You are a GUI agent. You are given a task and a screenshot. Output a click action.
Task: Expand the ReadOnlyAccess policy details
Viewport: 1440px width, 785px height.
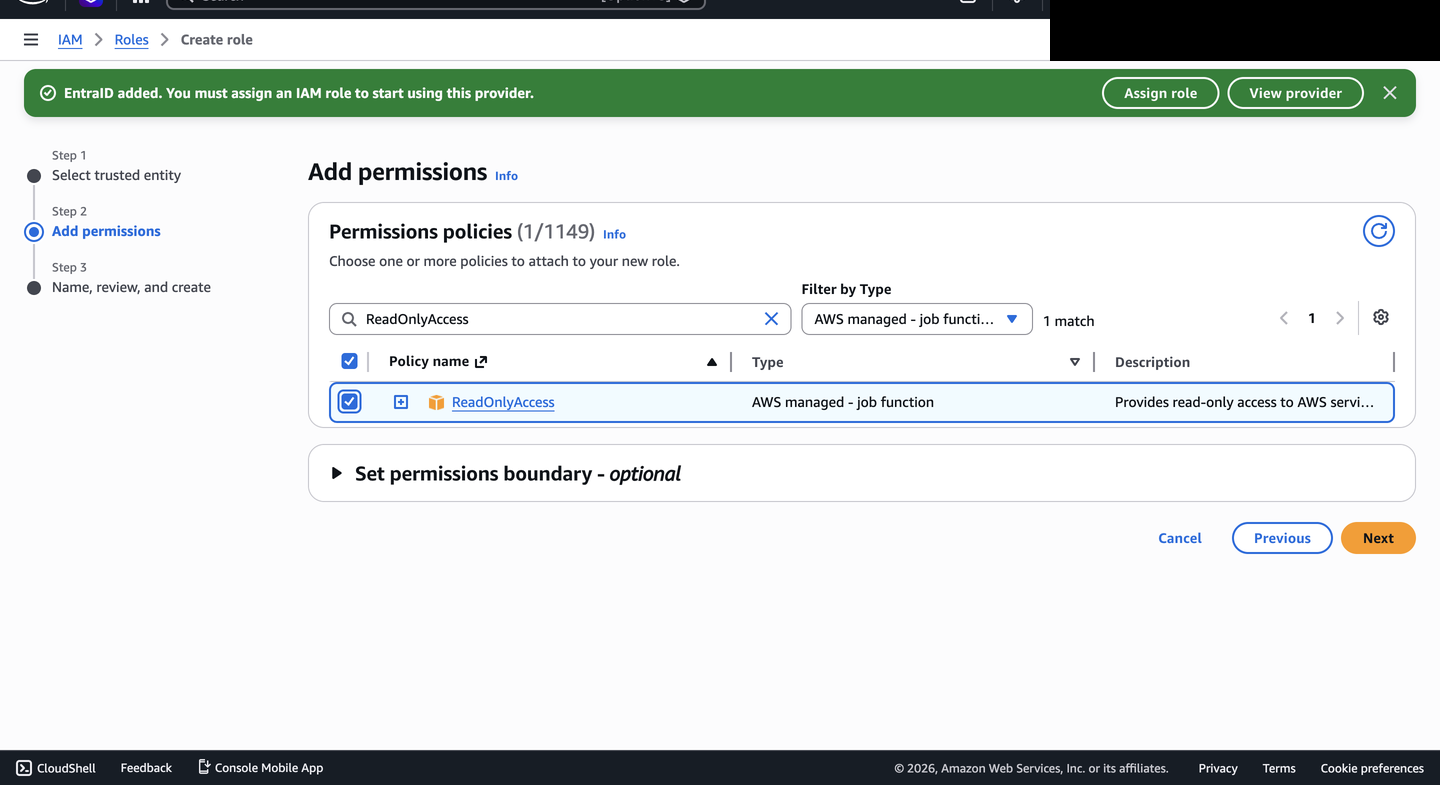coord(401,402)
